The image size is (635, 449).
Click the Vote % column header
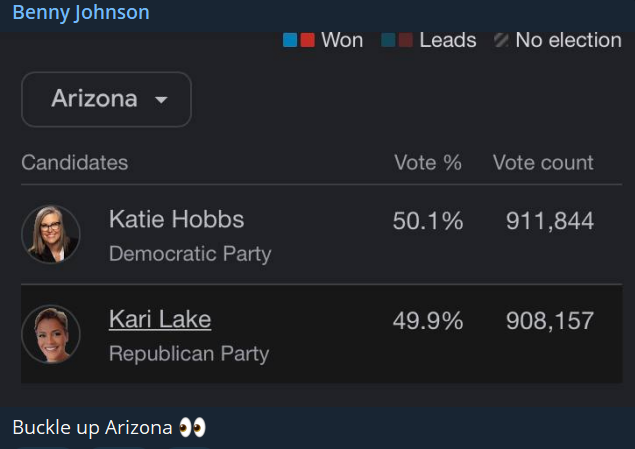(428, 162)
